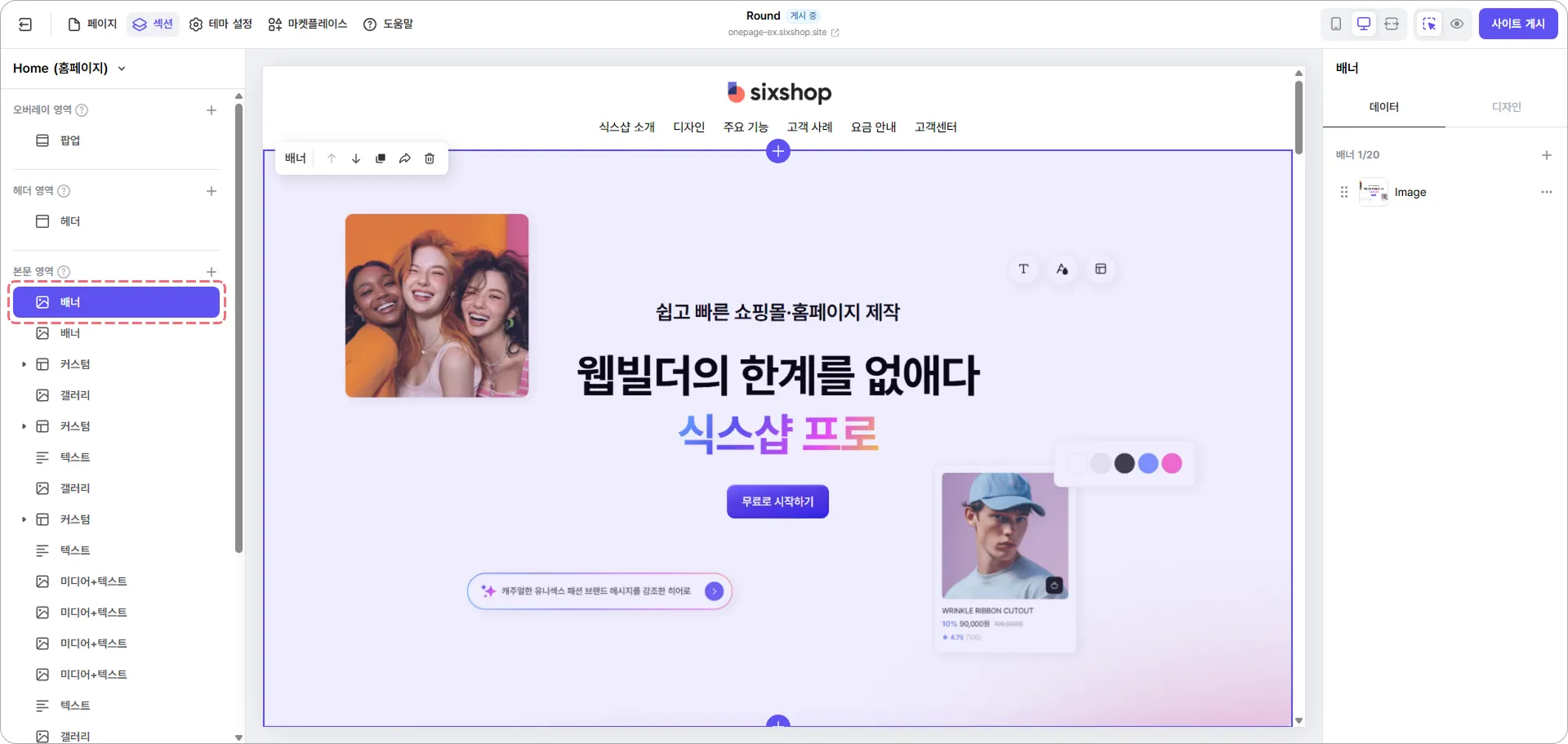The image size is (1568, 744).
Task: Add a section below the banner
Action: (x=778, y=721)
